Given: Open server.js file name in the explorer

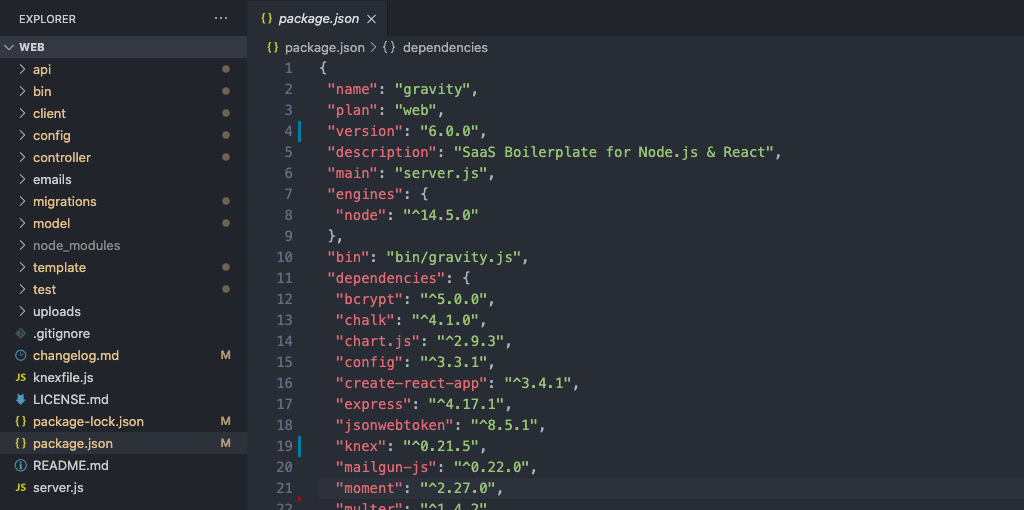Looking at the screenshot, I should tap(58, 488).
